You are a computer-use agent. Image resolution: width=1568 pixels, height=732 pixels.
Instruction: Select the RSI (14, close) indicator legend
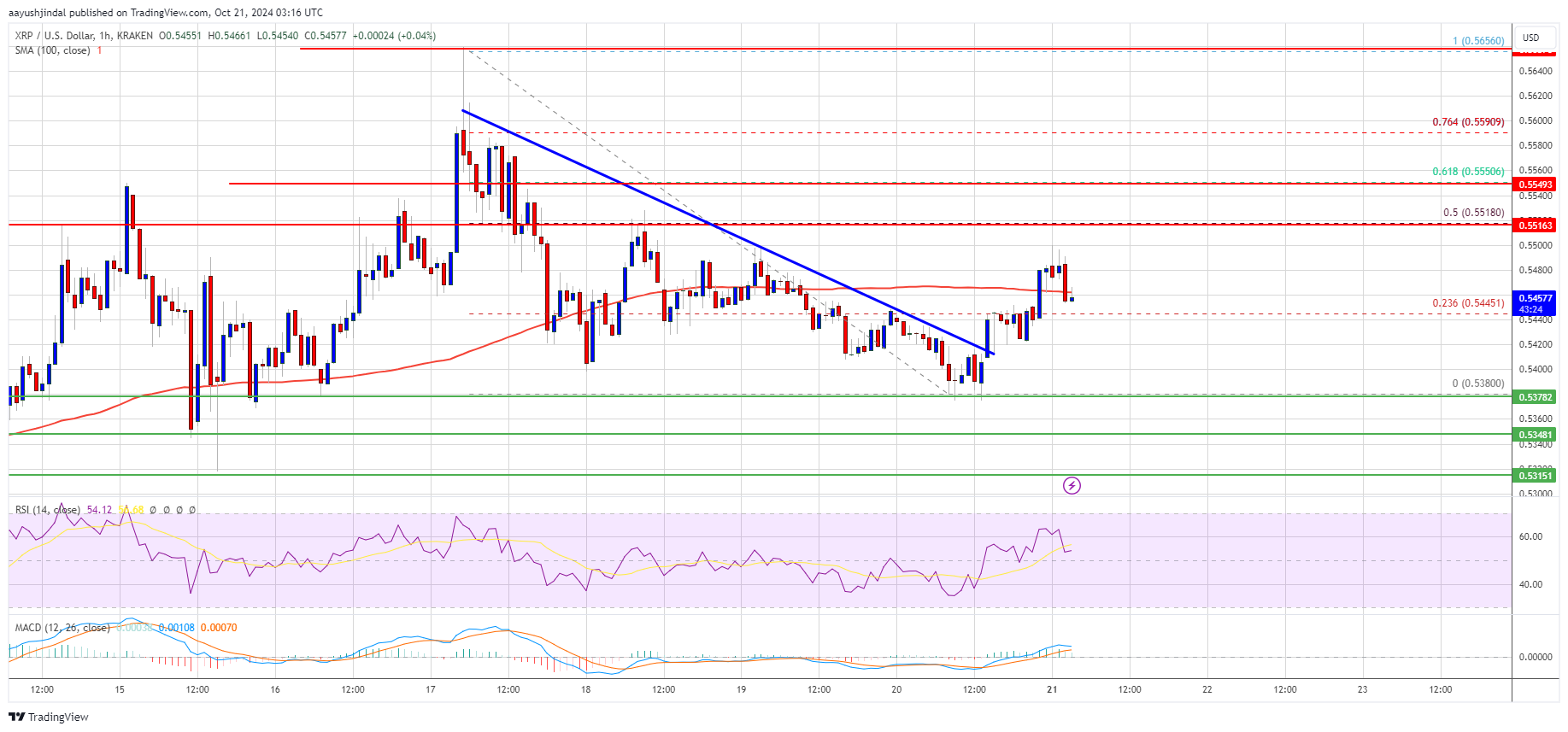[x=47, y=510]
